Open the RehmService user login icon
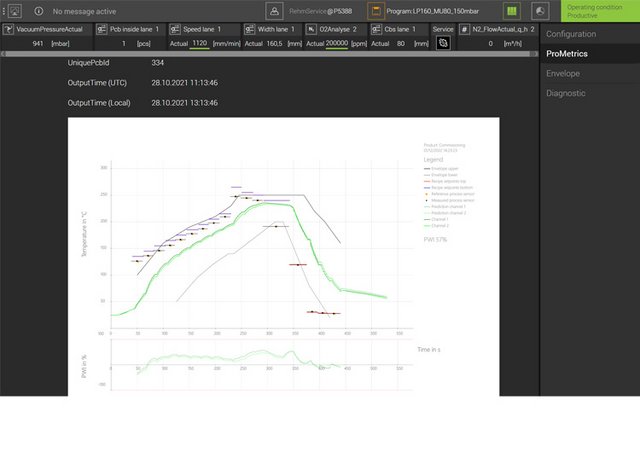The width and height of the screenshot is (640, 469). tap(276, 11)
